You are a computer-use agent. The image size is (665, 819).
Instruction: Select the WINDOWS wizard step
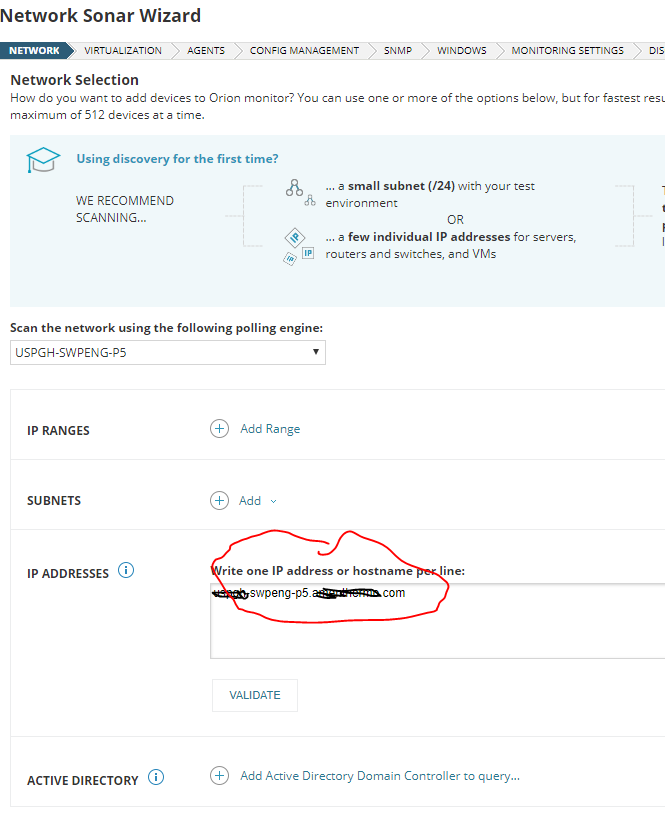pos(462,51)
